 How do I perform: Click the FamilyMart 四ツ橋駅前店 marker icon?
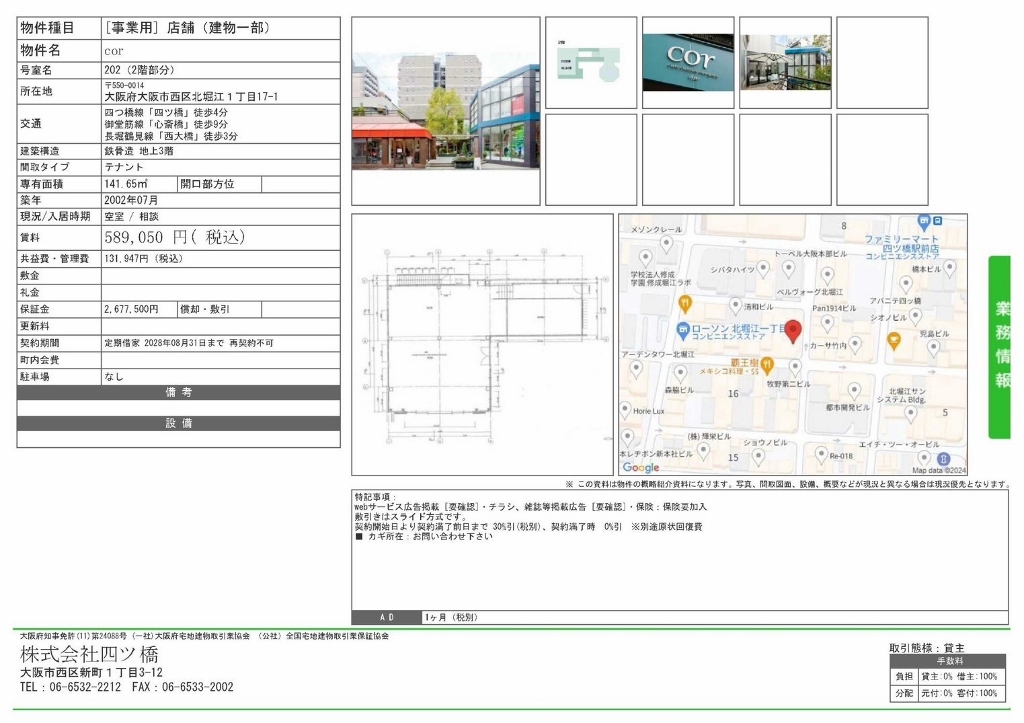click(923, 221)
